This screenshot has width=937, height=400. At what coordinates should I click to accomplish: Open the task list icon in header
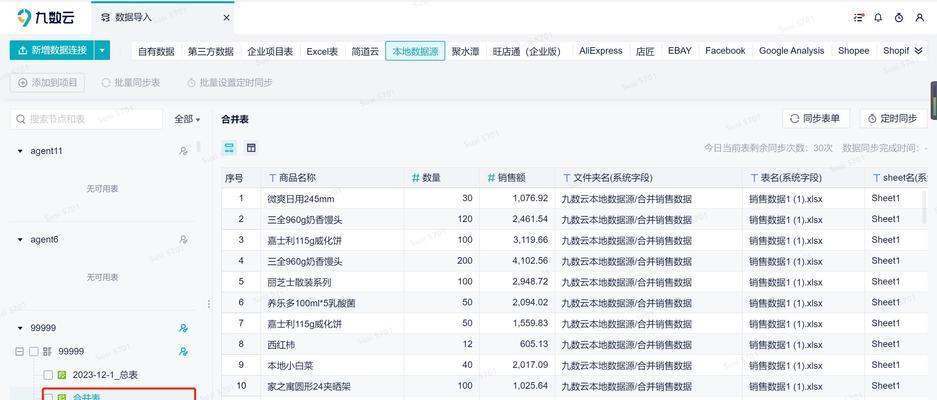pyautogui.click(x=859, y=18)
